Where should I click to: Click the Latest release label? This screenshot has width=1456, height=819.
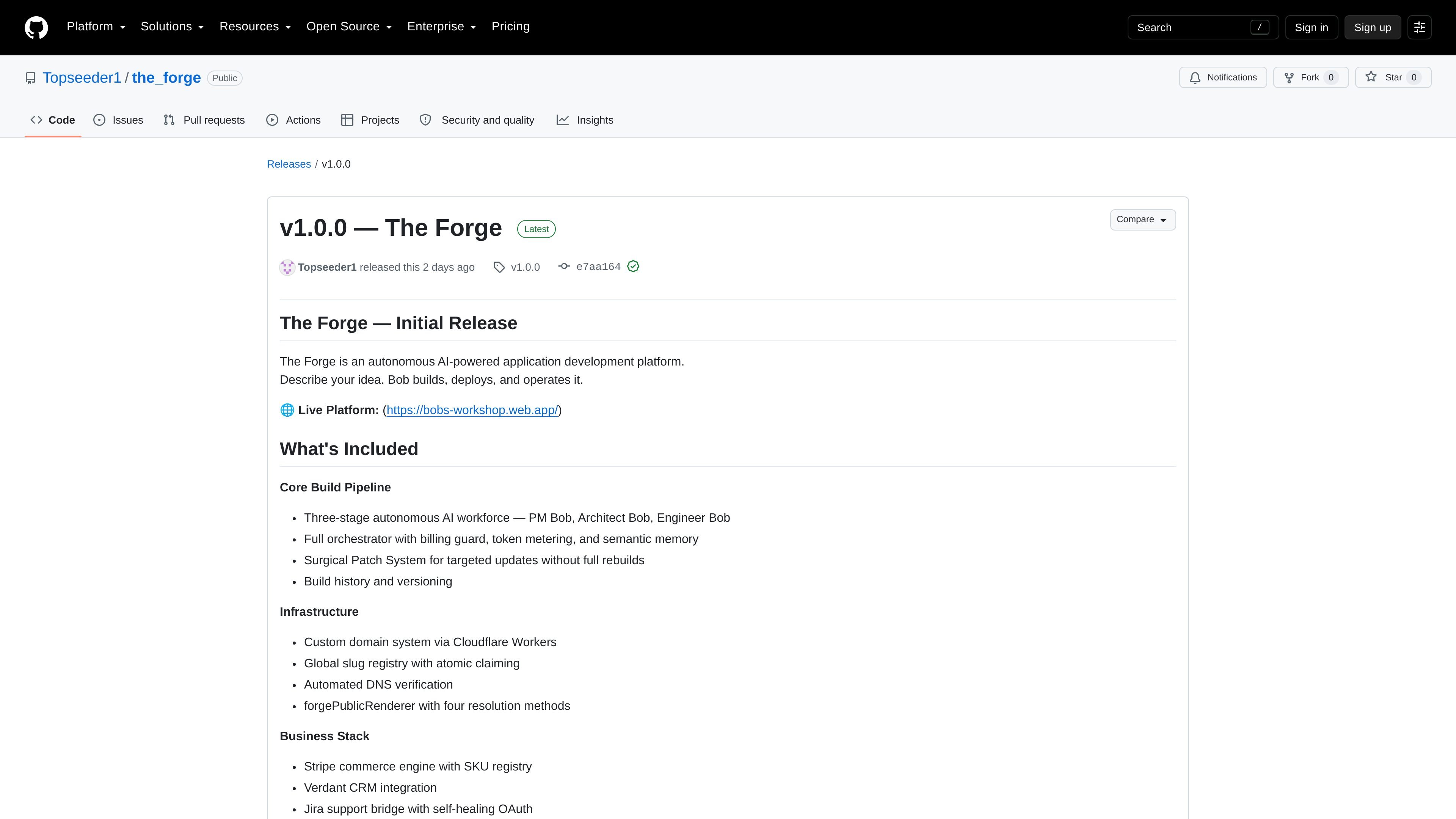(x=537, y=229)
